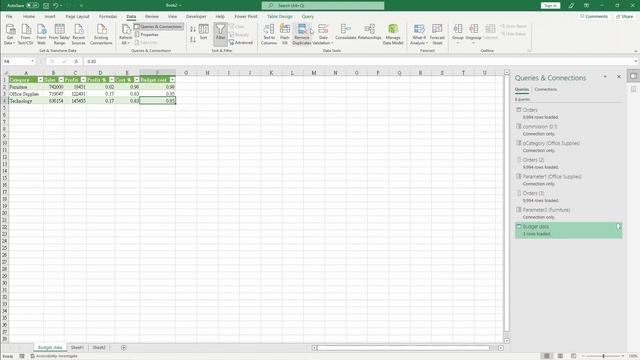Click the Share button
The width and height of the screenshot is (640, 360).
[x=624, y=16]
